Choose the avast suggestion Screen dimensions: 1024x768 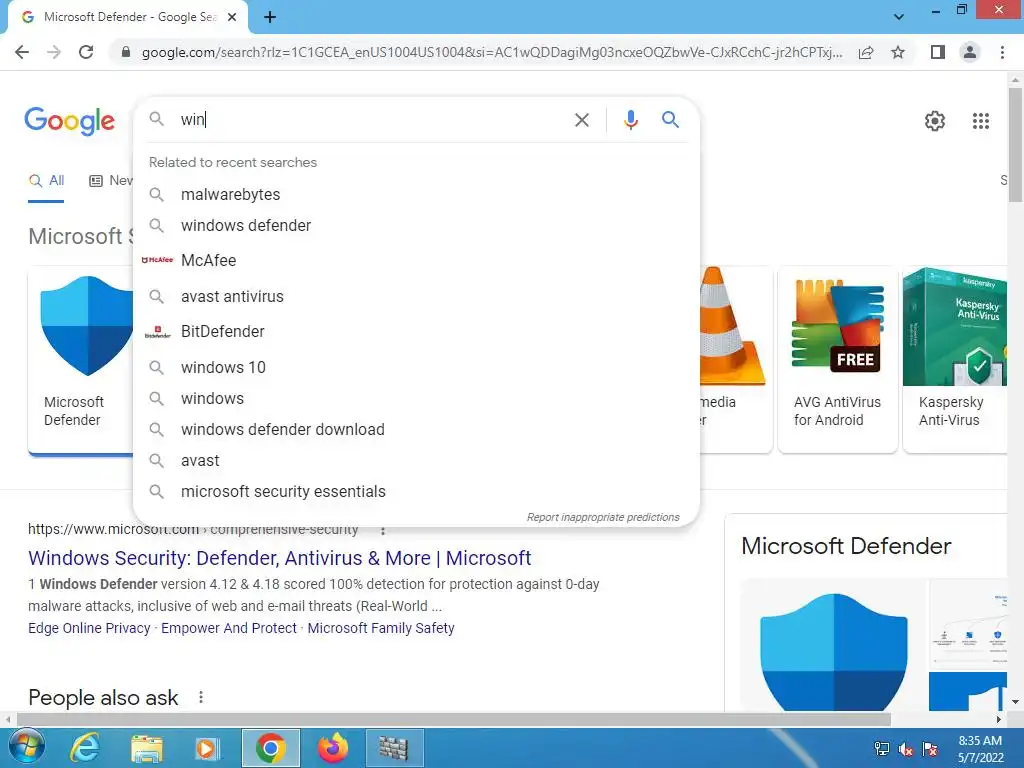click(x=416, y=460)
